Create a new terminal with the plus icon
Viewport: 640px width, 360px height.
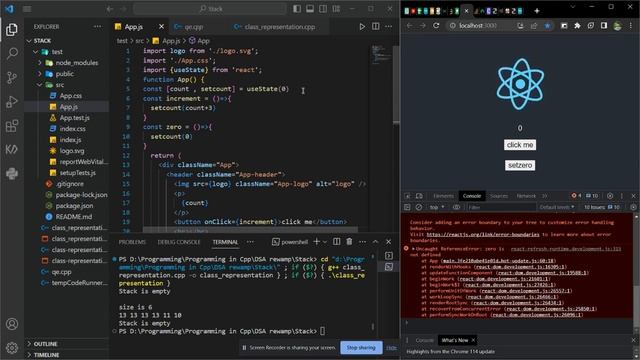pyautogui.click(x=316, y=242)
